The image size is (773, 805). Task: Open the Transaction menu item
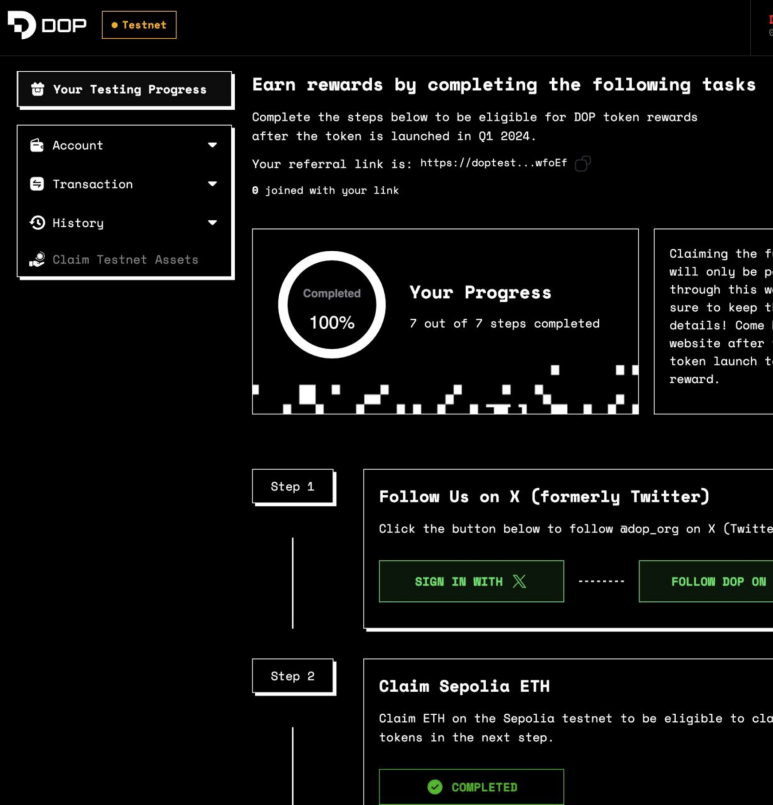point(125,184)
